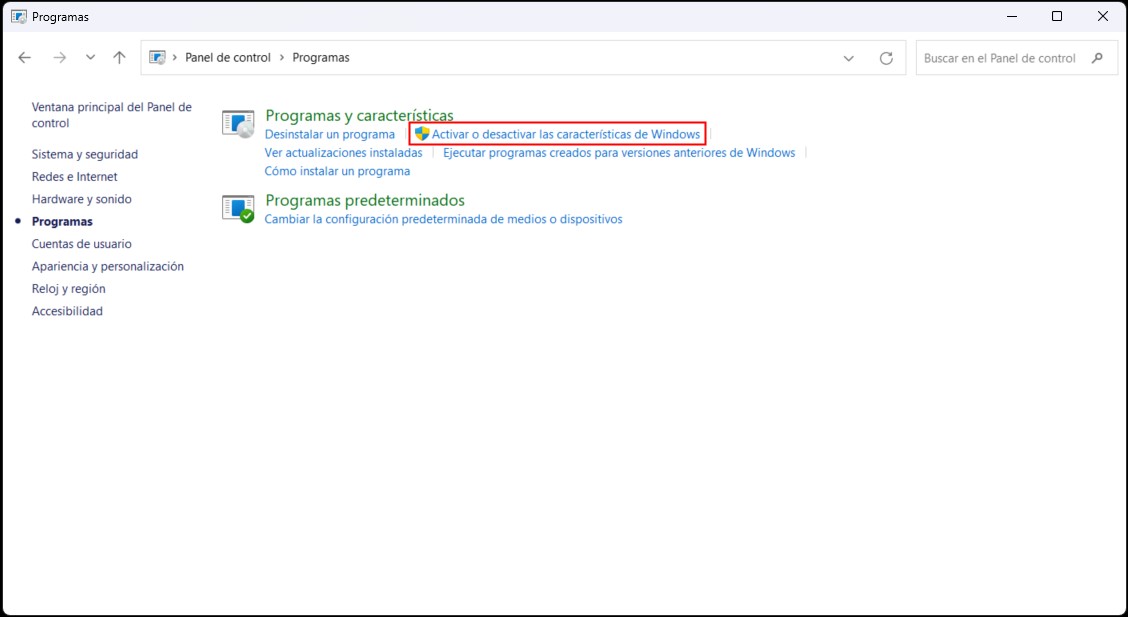Click the 'Programas y características' icon

point(238,124)
